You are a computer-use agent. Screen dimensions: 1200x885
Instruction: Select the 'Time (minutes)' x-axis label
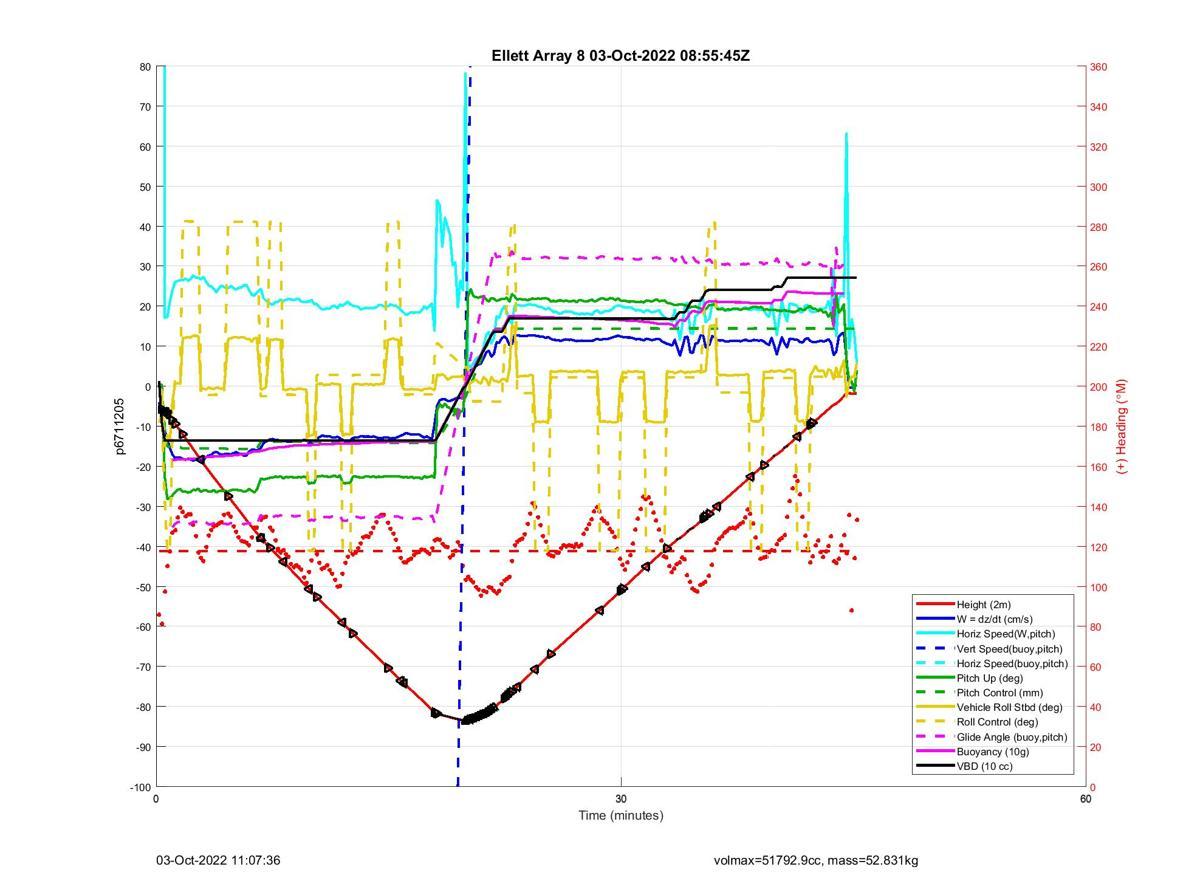pyautogui.click(x=620, y=815)
